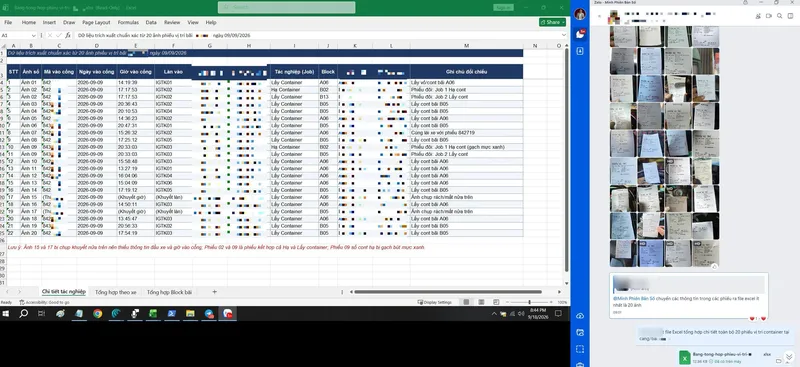Select the Zalo message text mentioning @Minh Phiên Bản Số
Viewport: 800px width, 367px height.
pos(686,301)
